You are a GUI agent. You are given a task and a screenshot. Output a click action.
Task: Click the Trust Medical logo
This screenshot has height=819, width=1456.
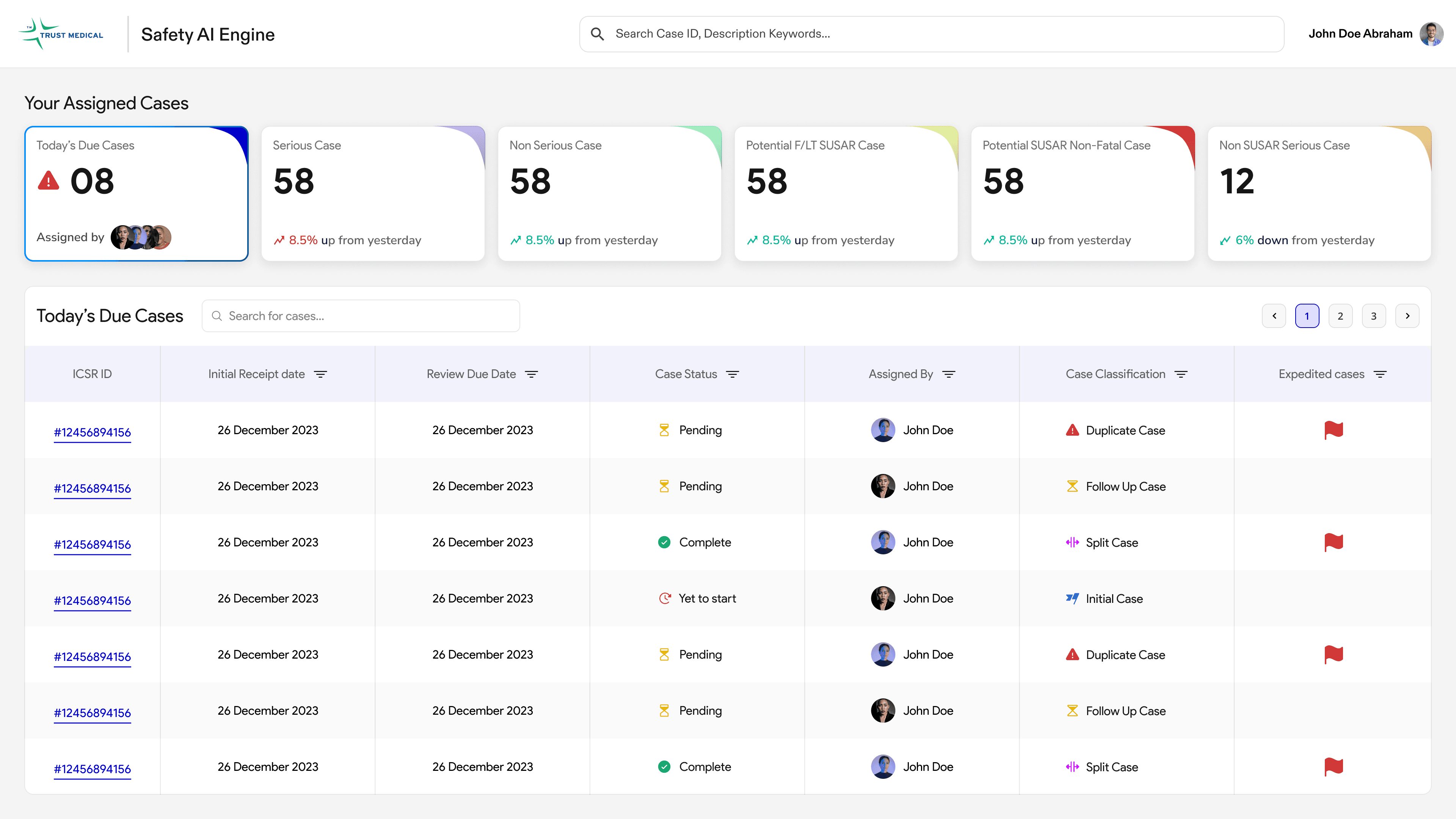61,34
